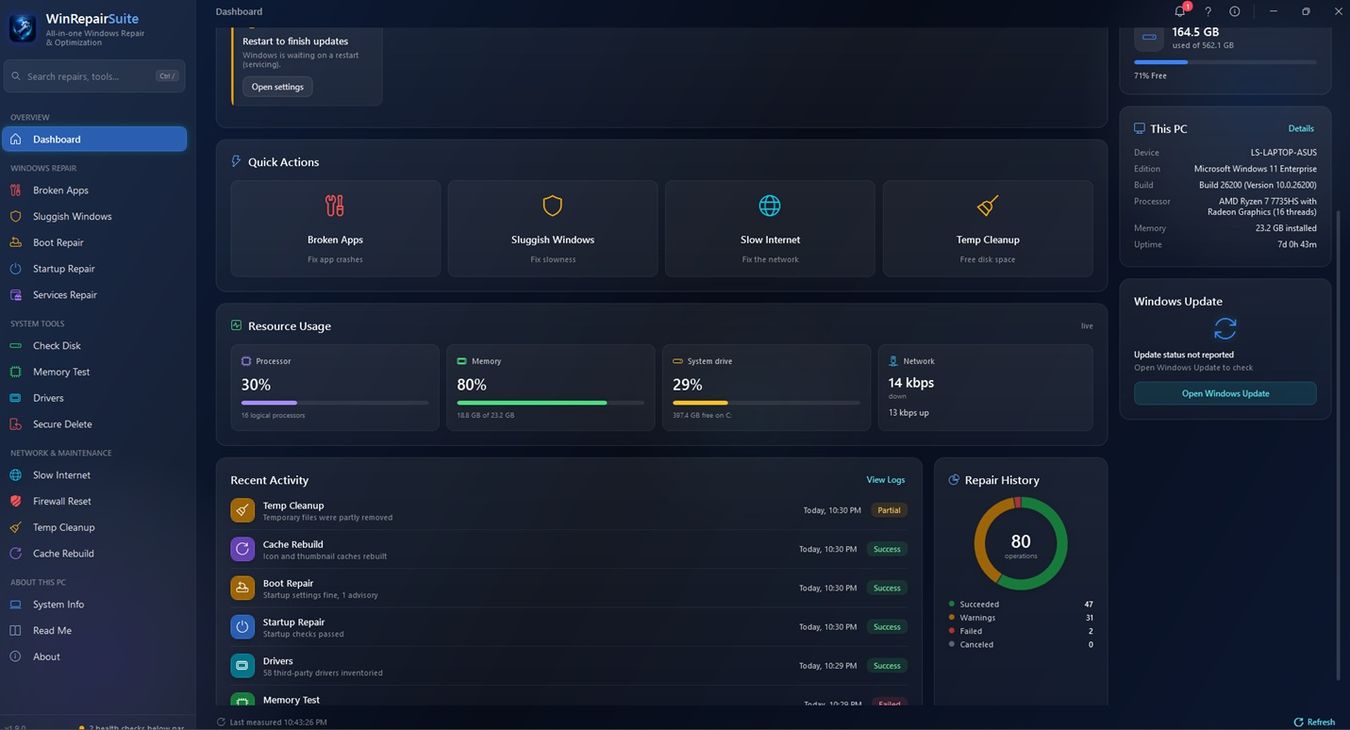The image size is (1350, 730).
Task: Click the Drivers icon in Recent Activity
Action: 243,665
